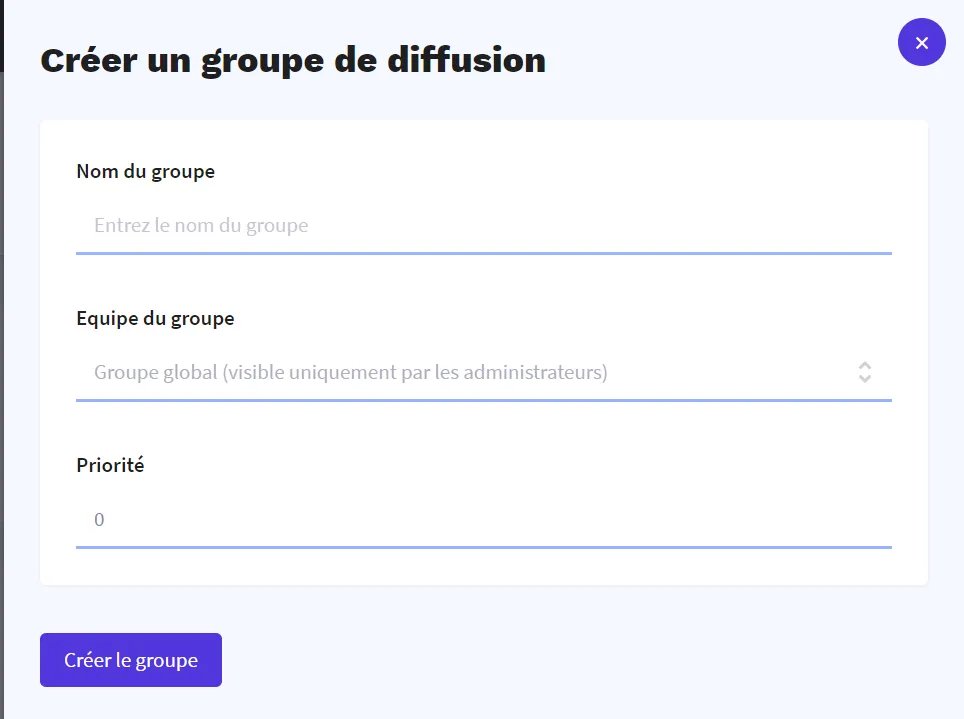Click the X close icon in the purple circle
Image resolution: width=964 pixels, height=719 pixels.
921,42
